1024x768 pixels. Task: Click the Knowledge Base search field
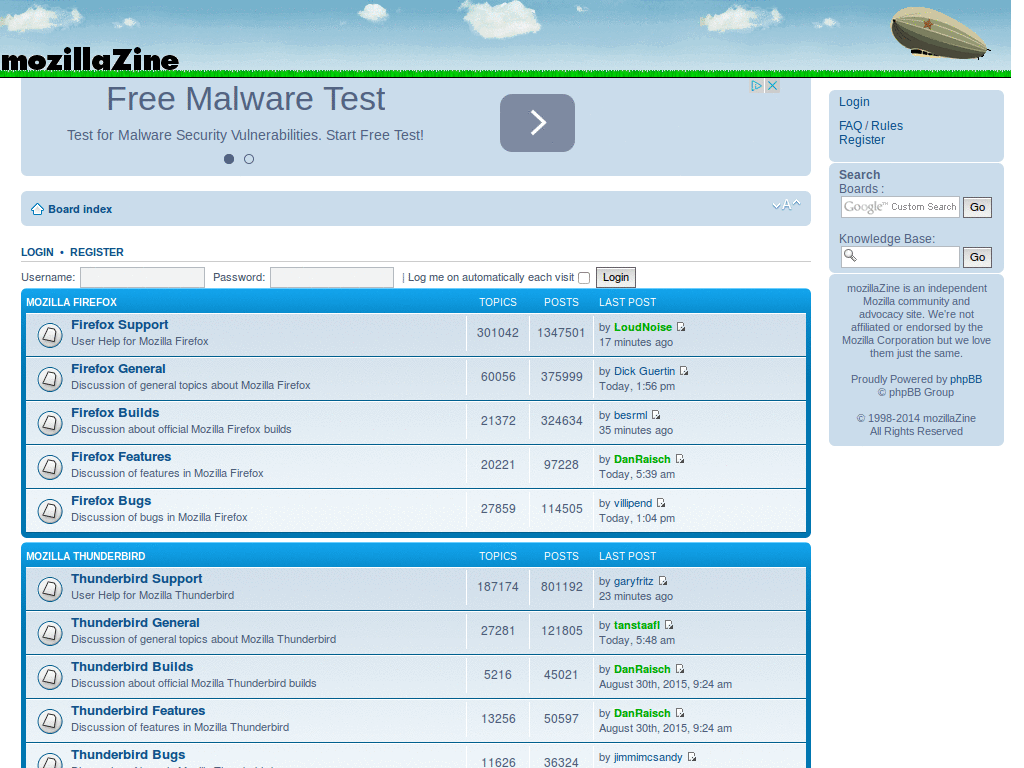tap(900, 257)
